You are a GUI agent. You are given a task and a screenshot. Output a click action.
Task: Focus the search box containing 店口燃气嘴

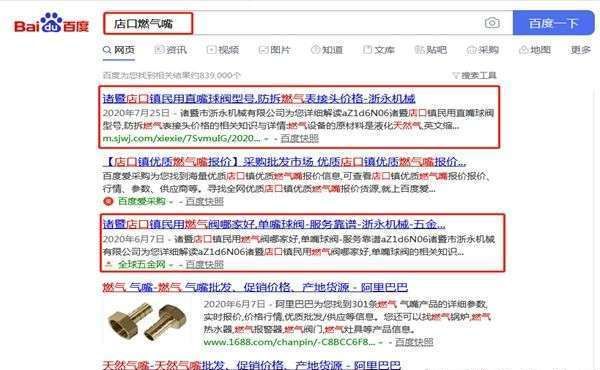[308, 23]
